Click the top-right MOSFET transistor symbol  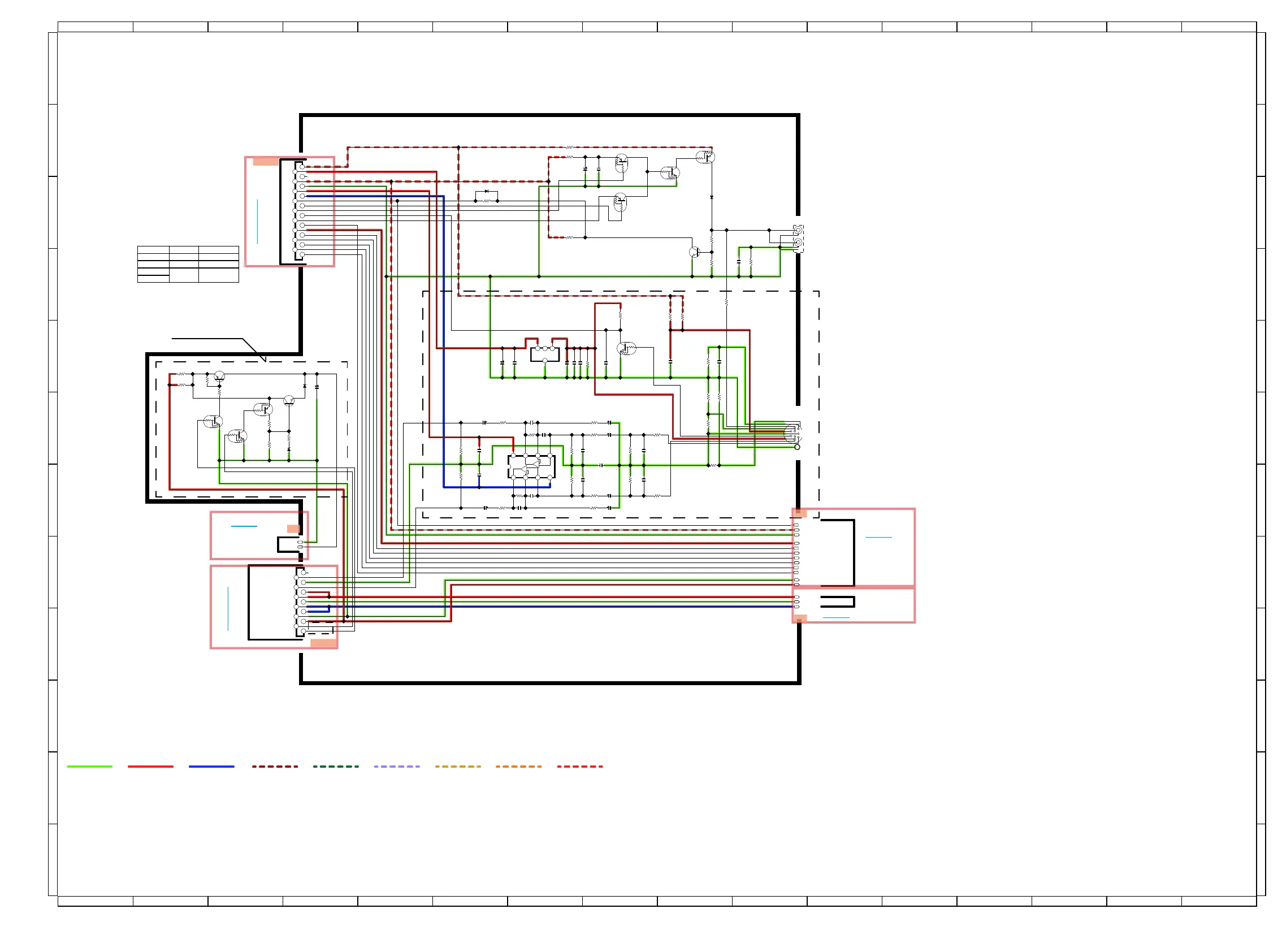pyautogui.click(x=705, y=156)
